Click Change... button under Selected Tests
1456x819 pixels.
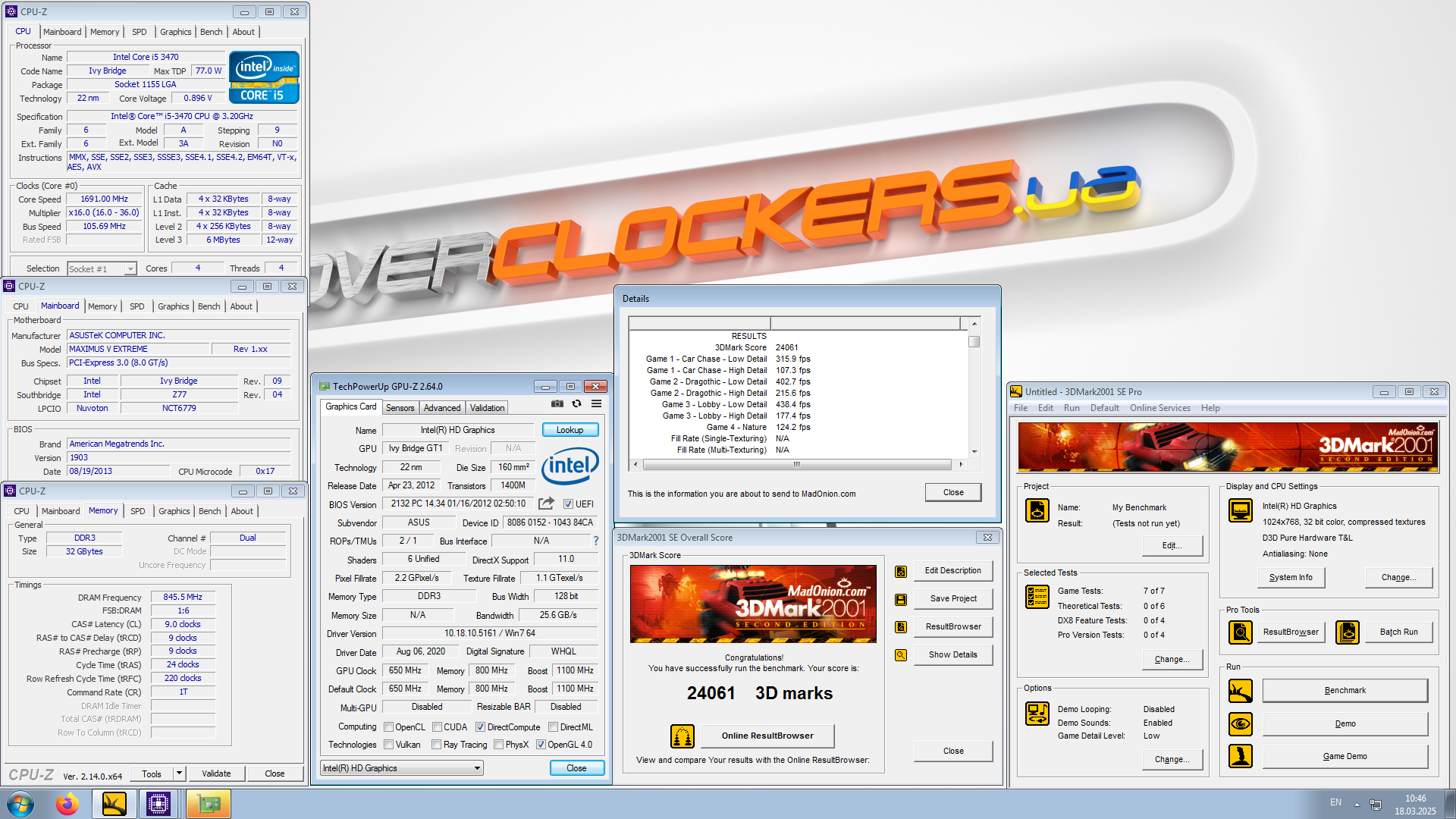pos(1172,659)
